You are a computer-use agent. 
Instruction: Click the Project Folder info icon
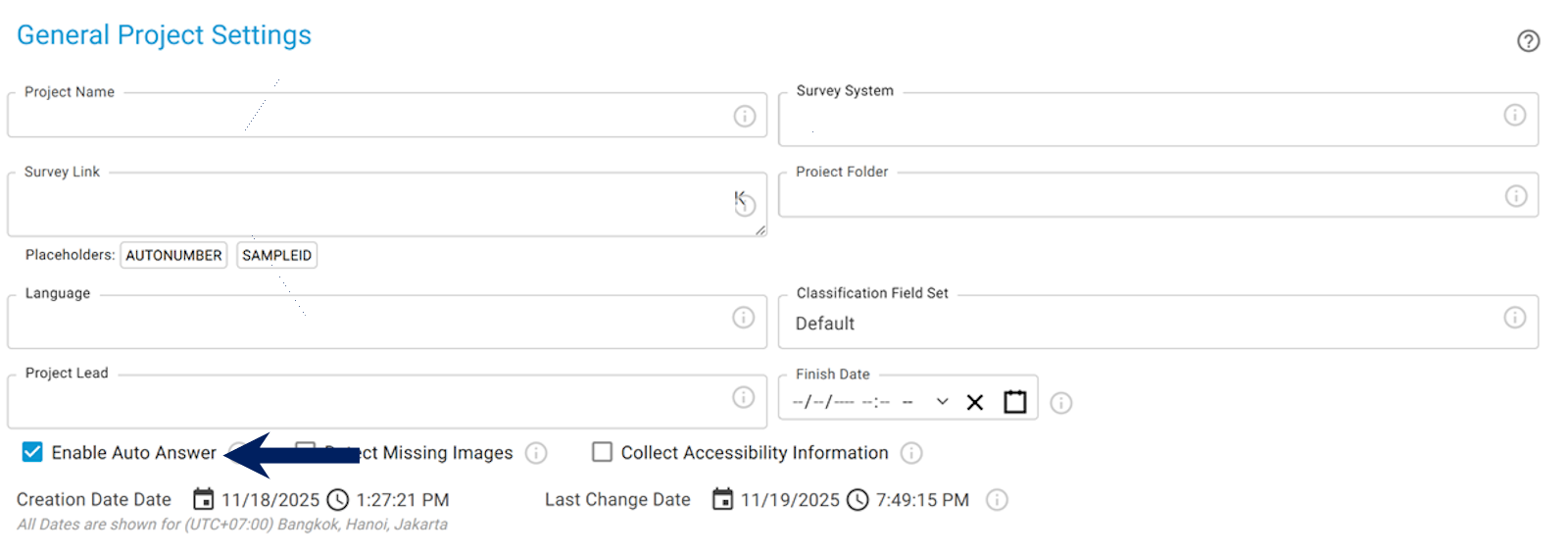[x=1515, y=196]
